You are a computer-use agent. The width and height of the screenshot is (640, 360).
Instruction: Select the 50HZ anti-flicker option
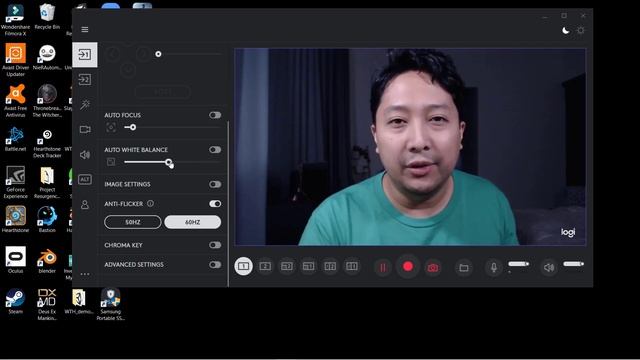pos(133,222)
